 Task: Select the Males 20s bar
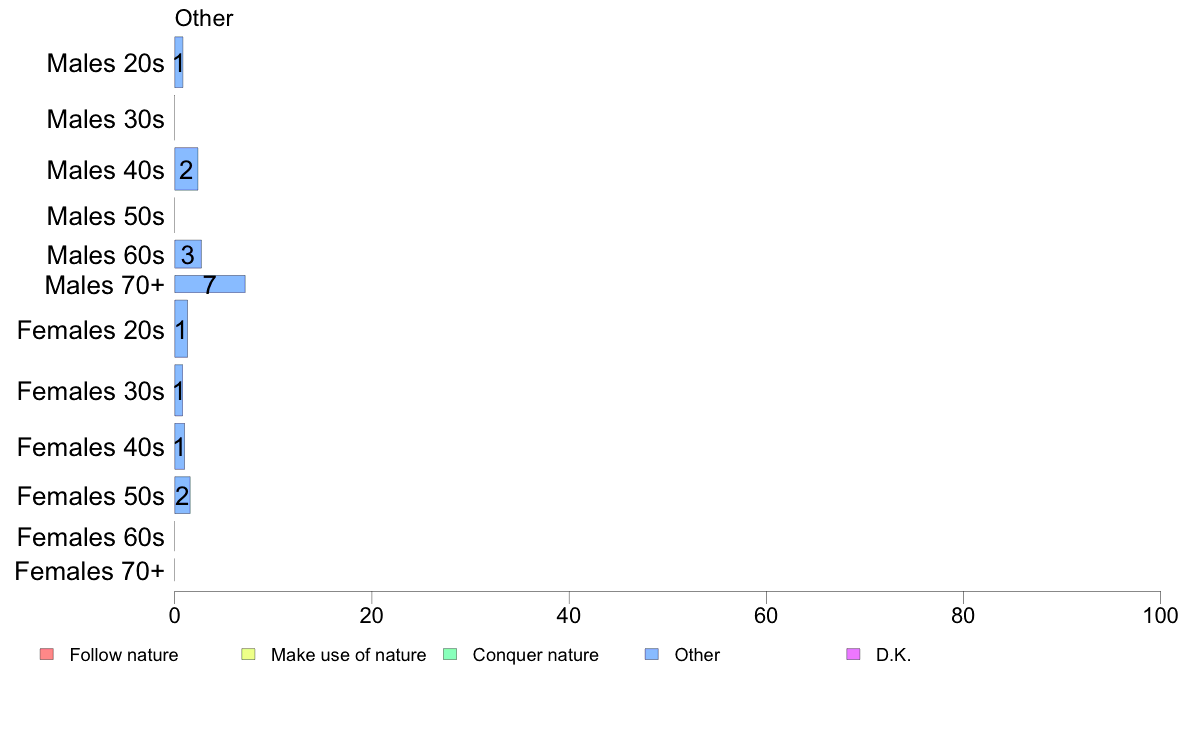(x=179, y=62)
